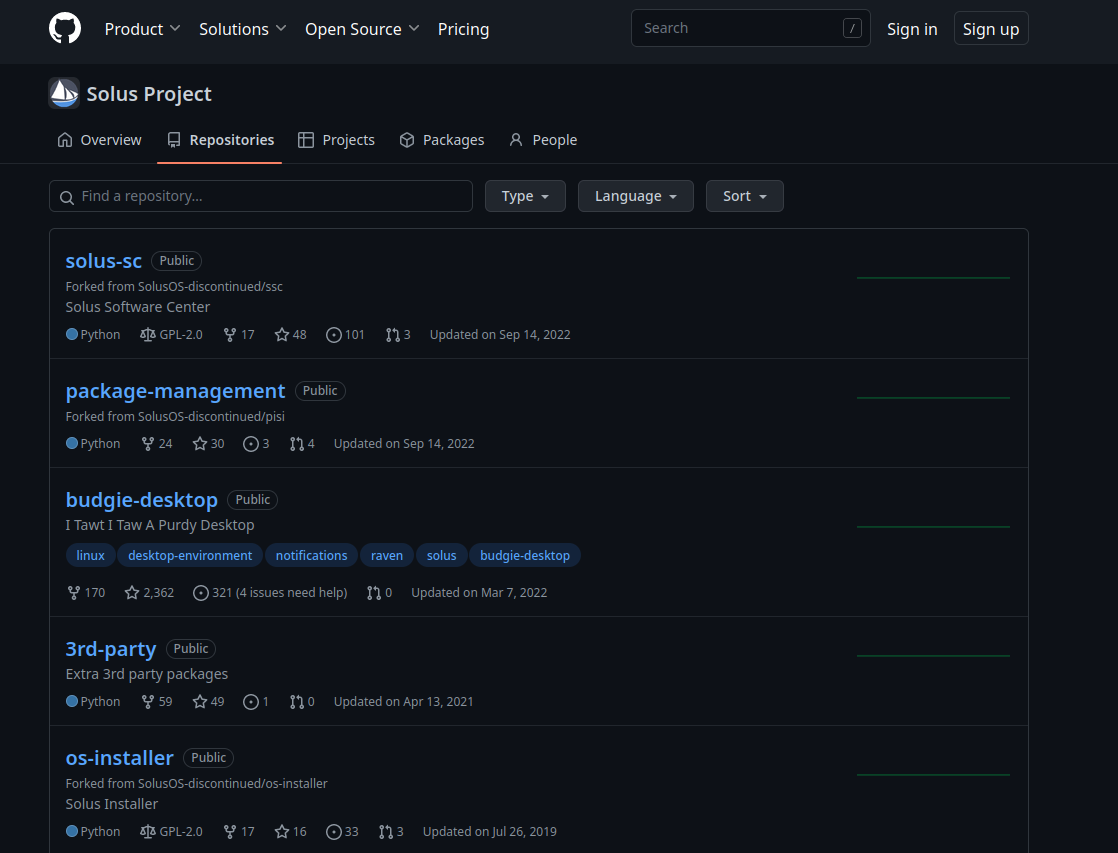
Task: Expand the Open Source menu
Action: (x=362, y=29)
